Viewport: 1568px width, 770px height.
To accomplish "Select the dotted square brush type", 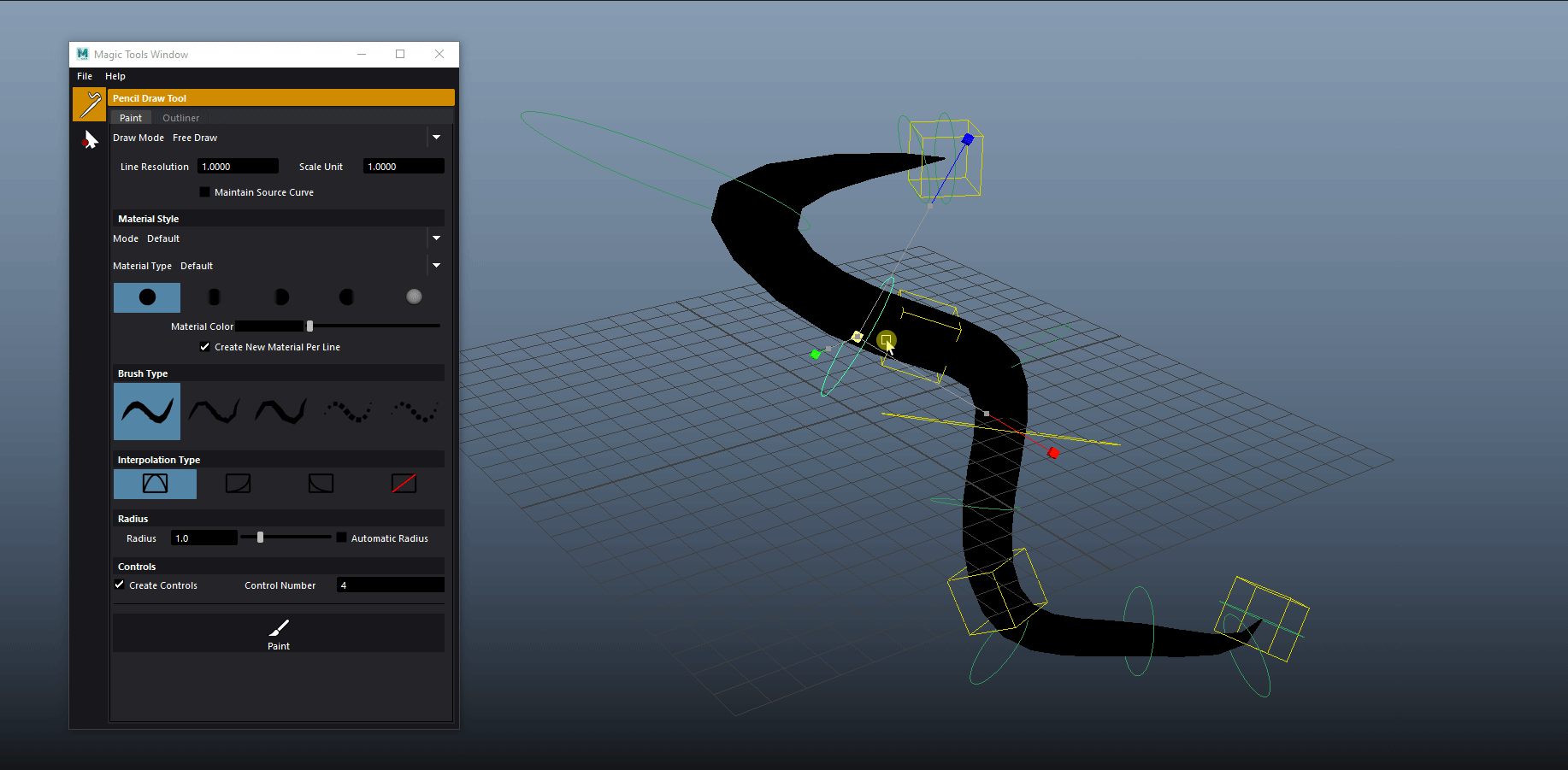I will [x=347, y=411].
